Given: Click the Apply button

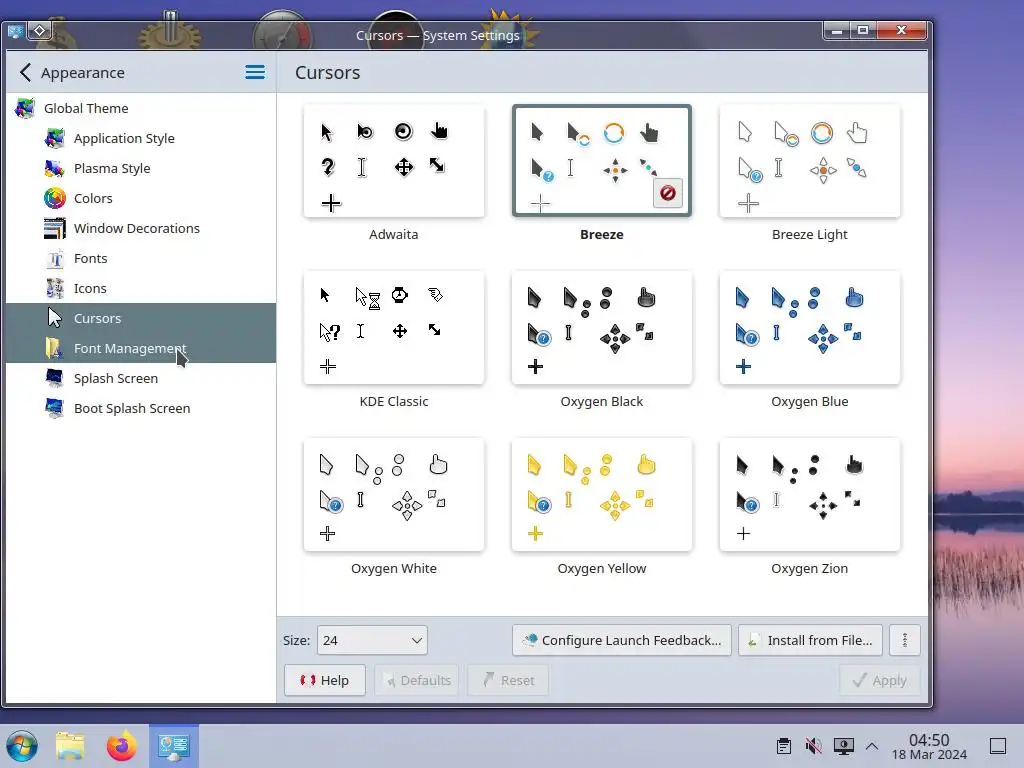Looking at the screenshot, I should (880, 680).
